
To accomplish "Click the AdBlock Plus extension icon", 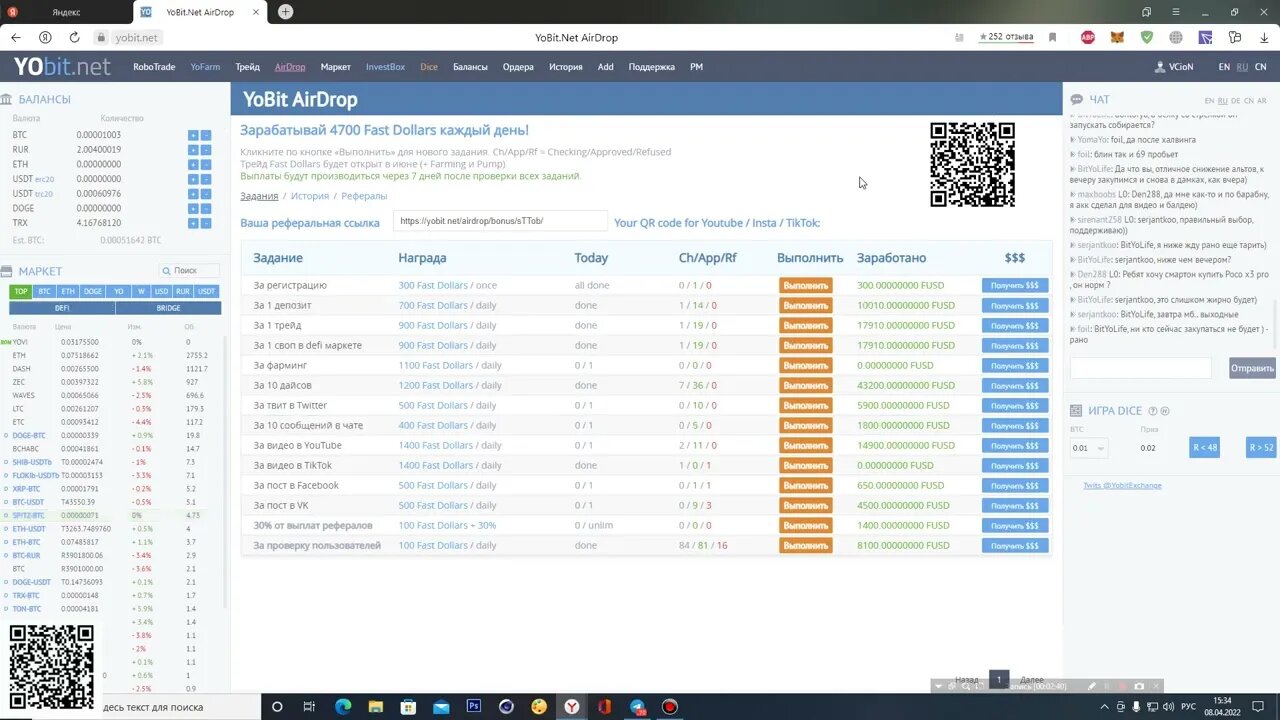I will [1088, 37].
